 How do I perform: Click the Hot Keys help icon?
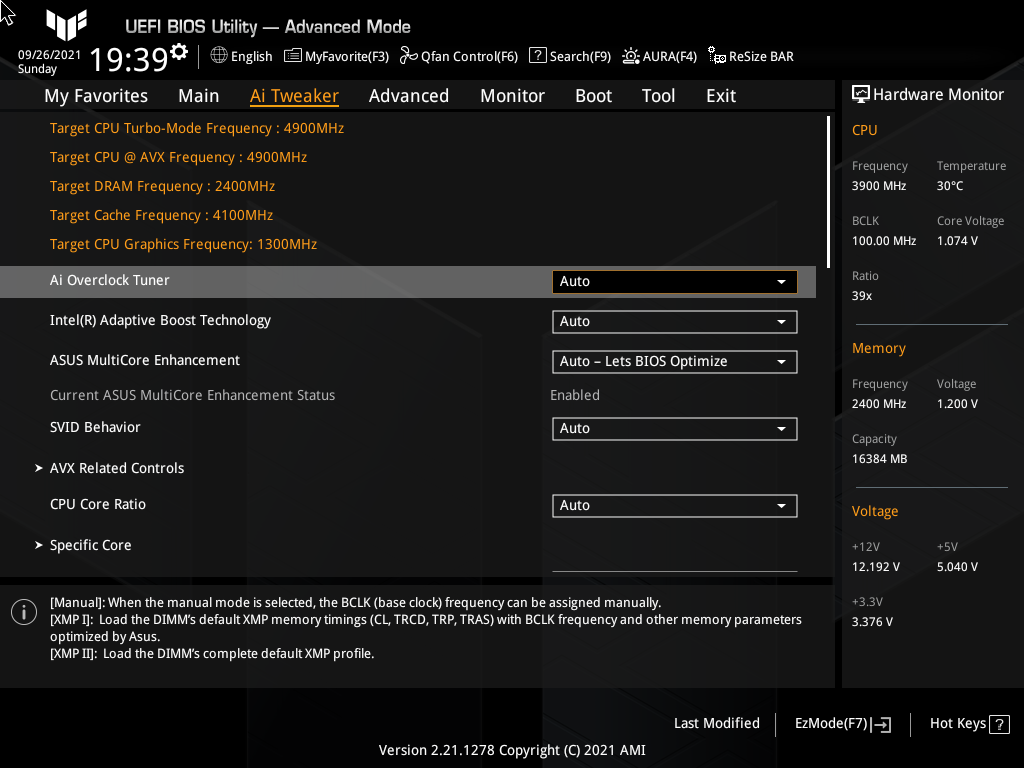click(x=997, y=723)
